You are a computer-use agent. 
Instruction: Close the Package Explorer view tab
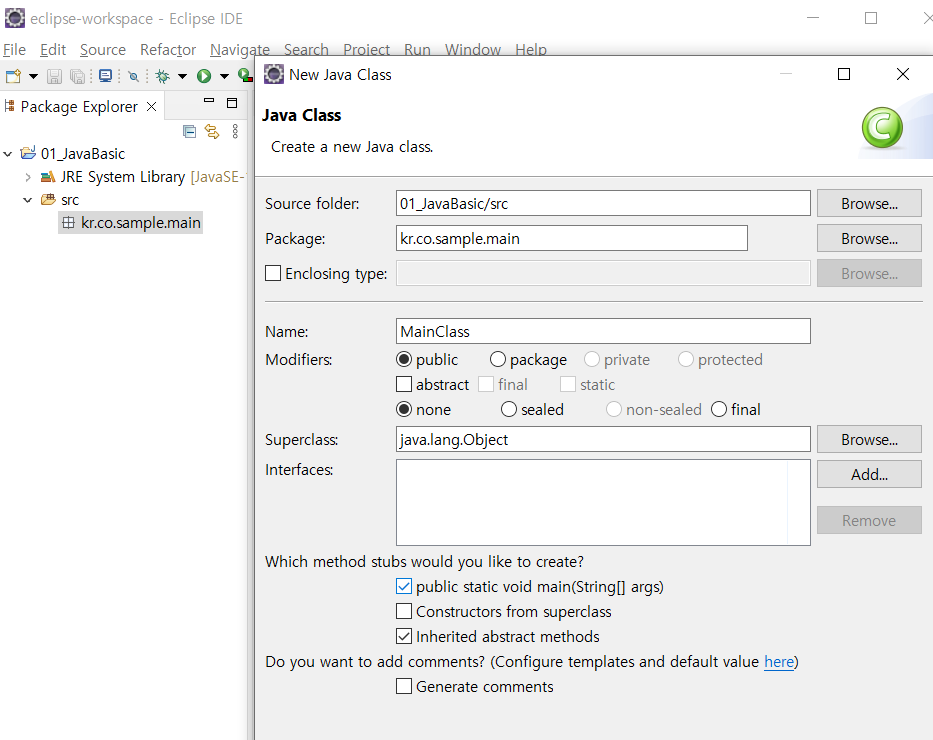coord(152,106)
